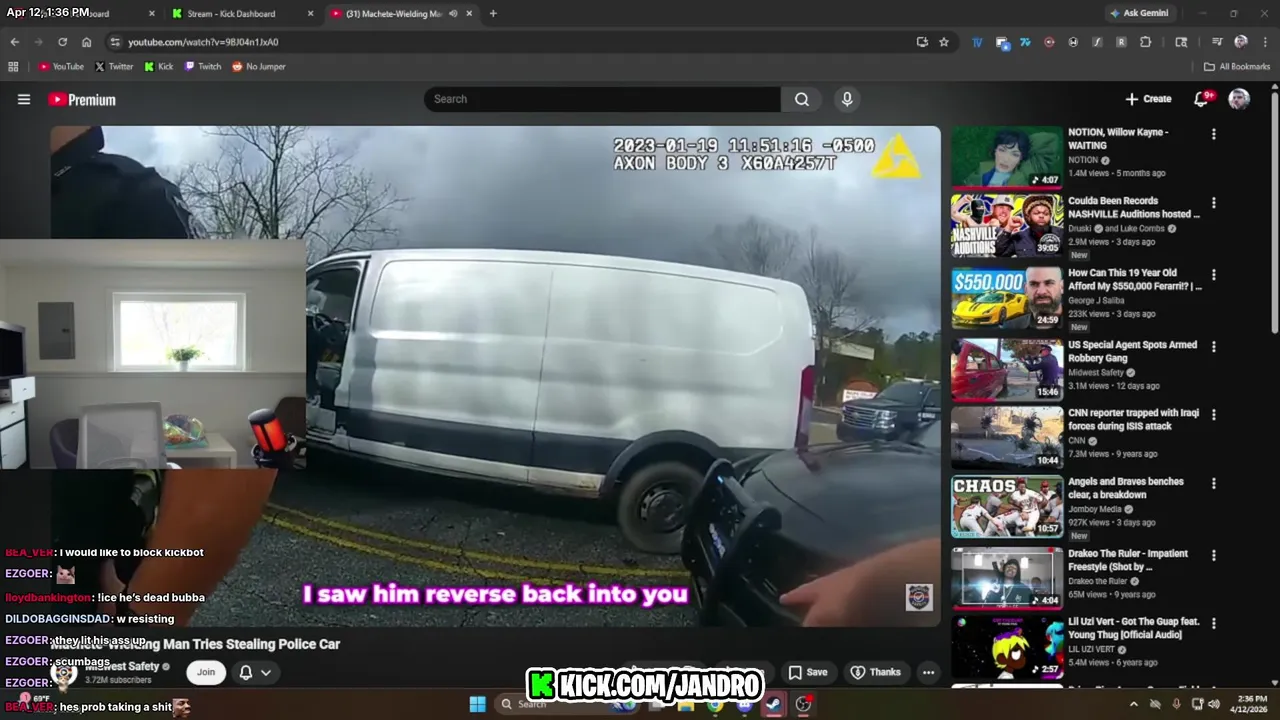Open browser media controls icon

[x=1217, y=42]
